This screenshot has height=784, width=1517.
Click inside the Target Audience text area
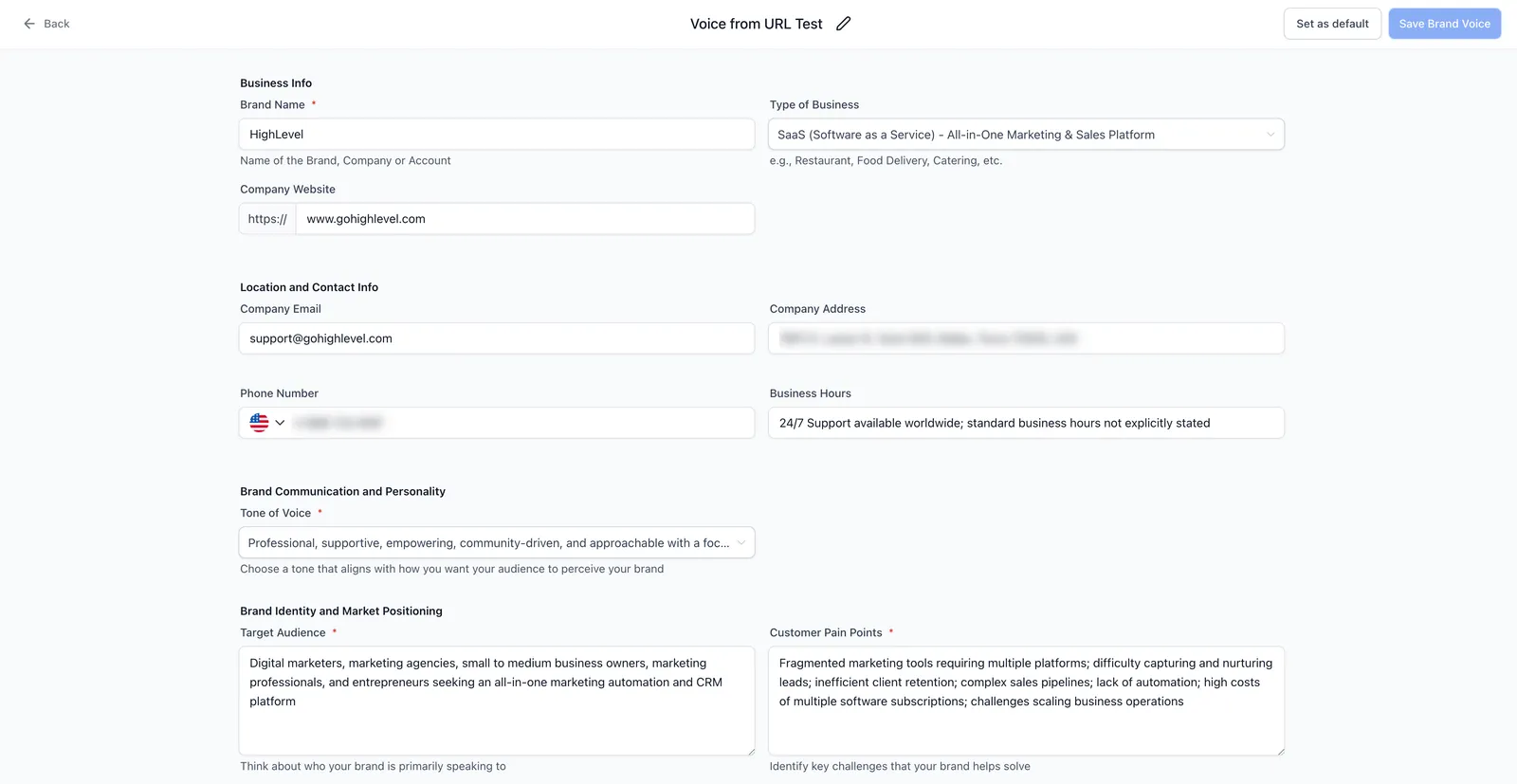point(497,701)
